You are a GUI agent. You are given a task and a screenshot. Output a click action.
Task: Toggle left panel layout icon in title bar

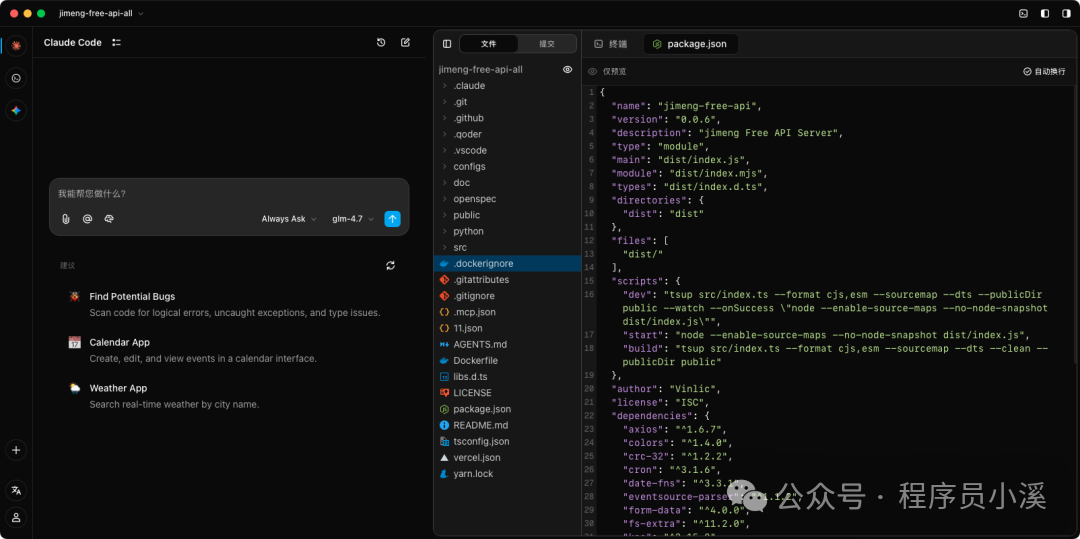pyautogui.click(x=1045, y=13)
